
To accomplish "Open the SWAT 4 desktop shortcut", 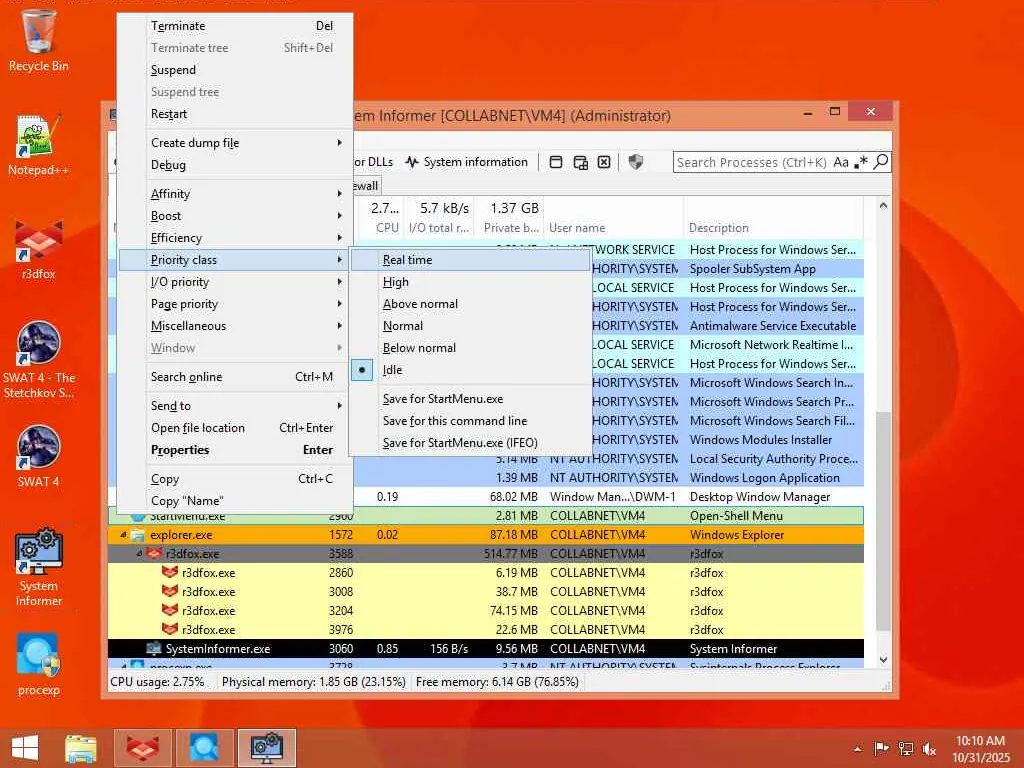I will (39, 456).
